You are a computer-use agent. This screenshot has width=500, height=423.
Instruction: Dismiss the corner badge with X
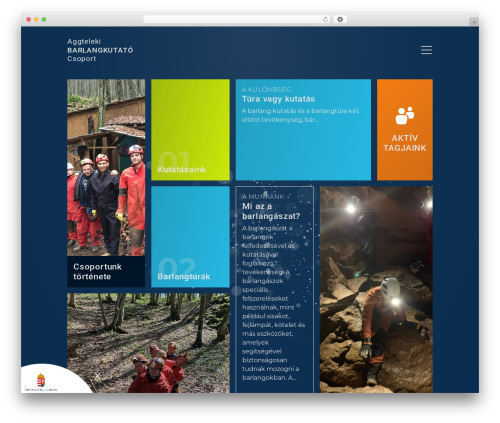click(97, 376)
